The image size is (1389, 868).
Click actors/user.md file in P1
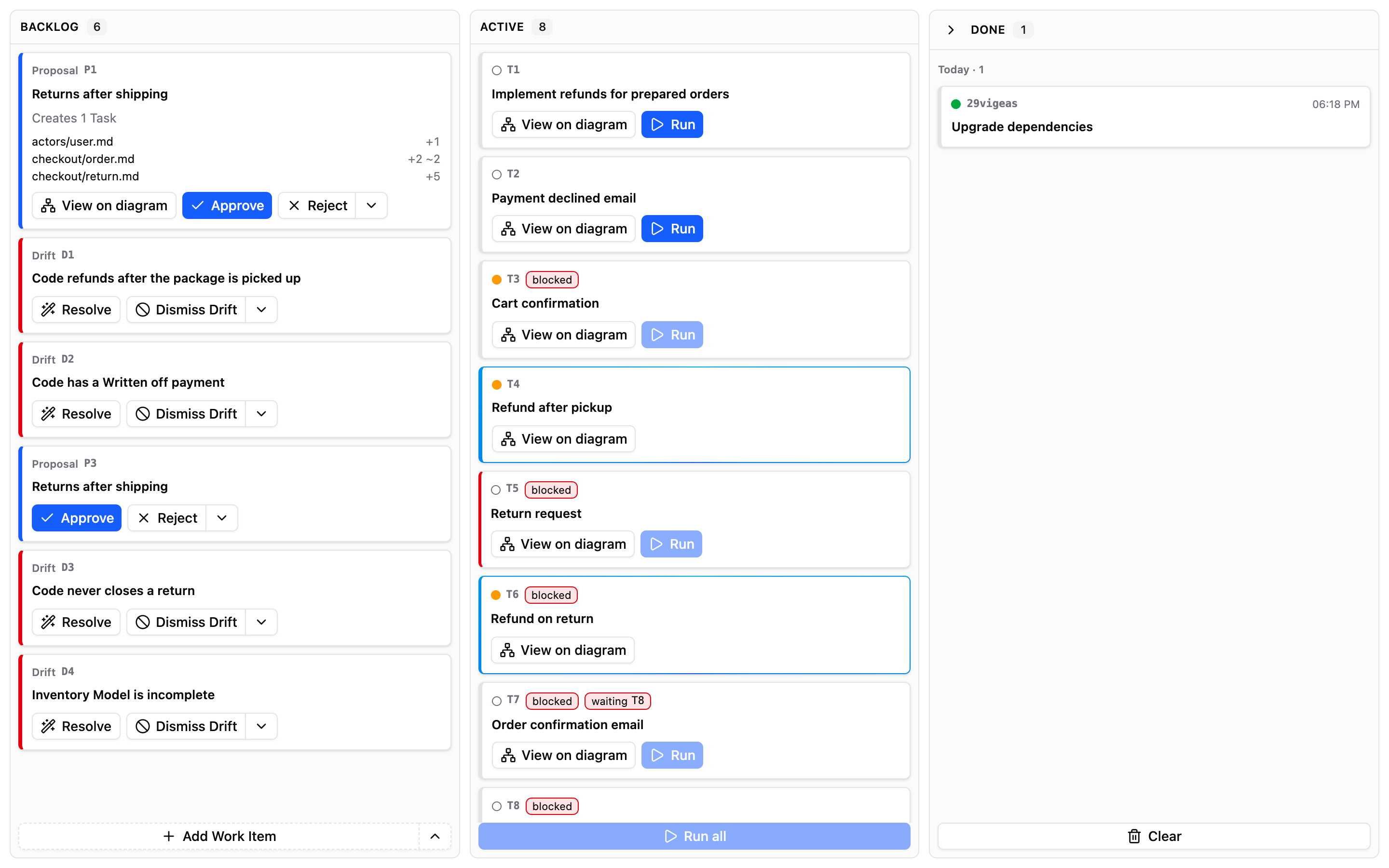click(72, 142)
